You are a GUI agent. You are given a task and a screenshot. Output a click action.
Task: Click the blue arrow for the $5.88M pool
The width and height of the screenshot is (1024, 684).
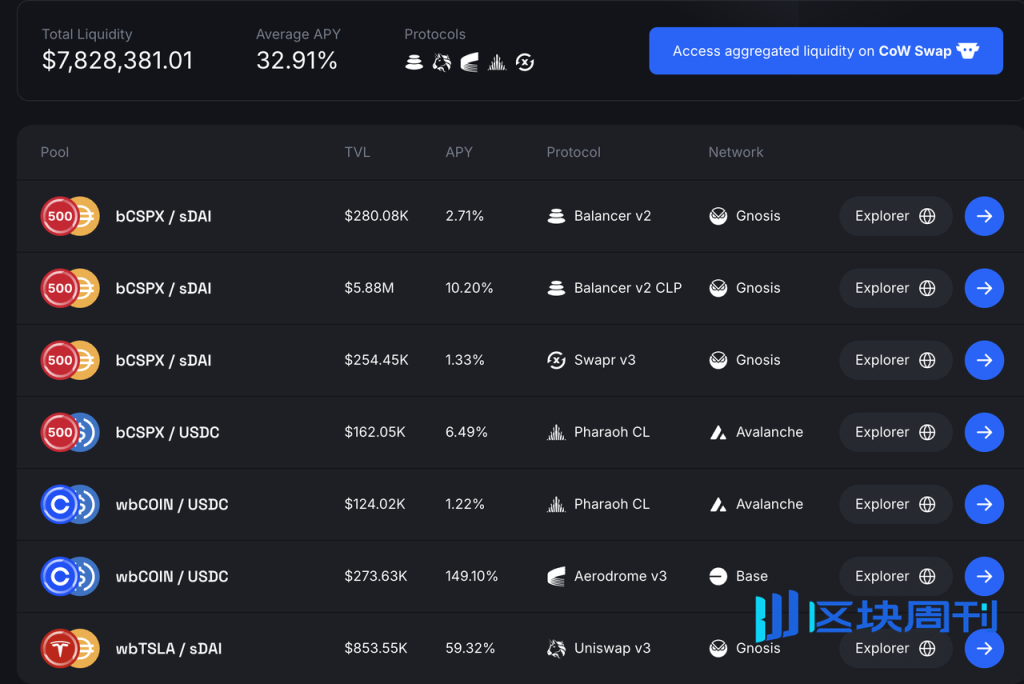tap(984, 288)
